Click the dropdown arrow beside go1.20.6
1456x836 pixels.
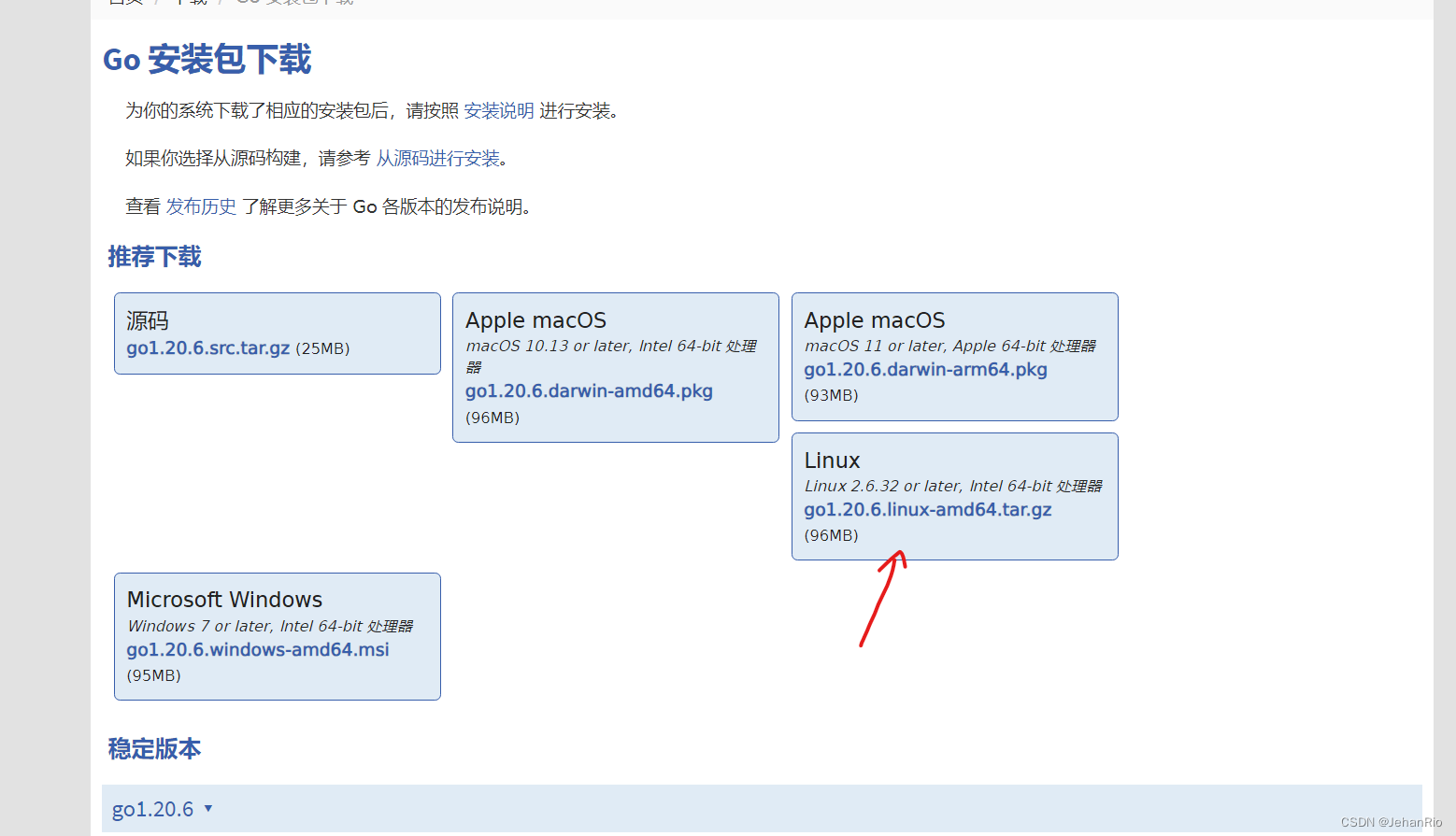point(208,809)
